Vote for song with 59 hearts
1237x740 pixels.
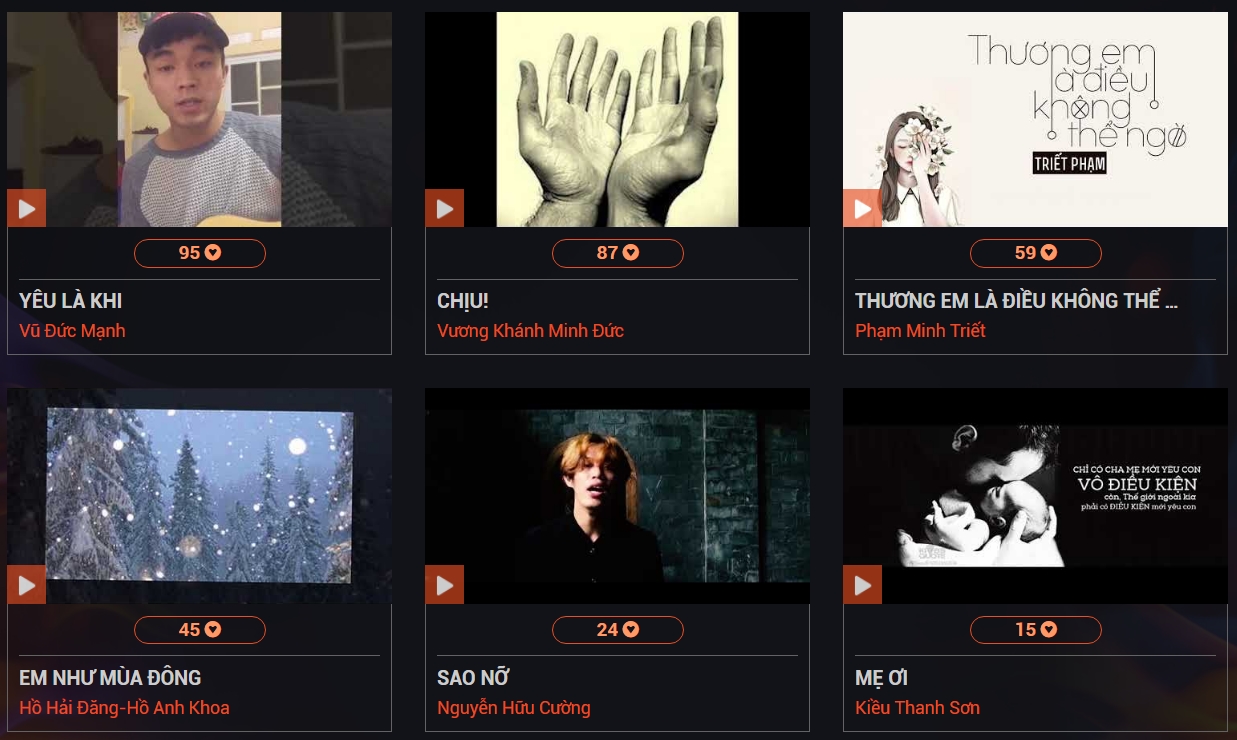pos(1036,253)
